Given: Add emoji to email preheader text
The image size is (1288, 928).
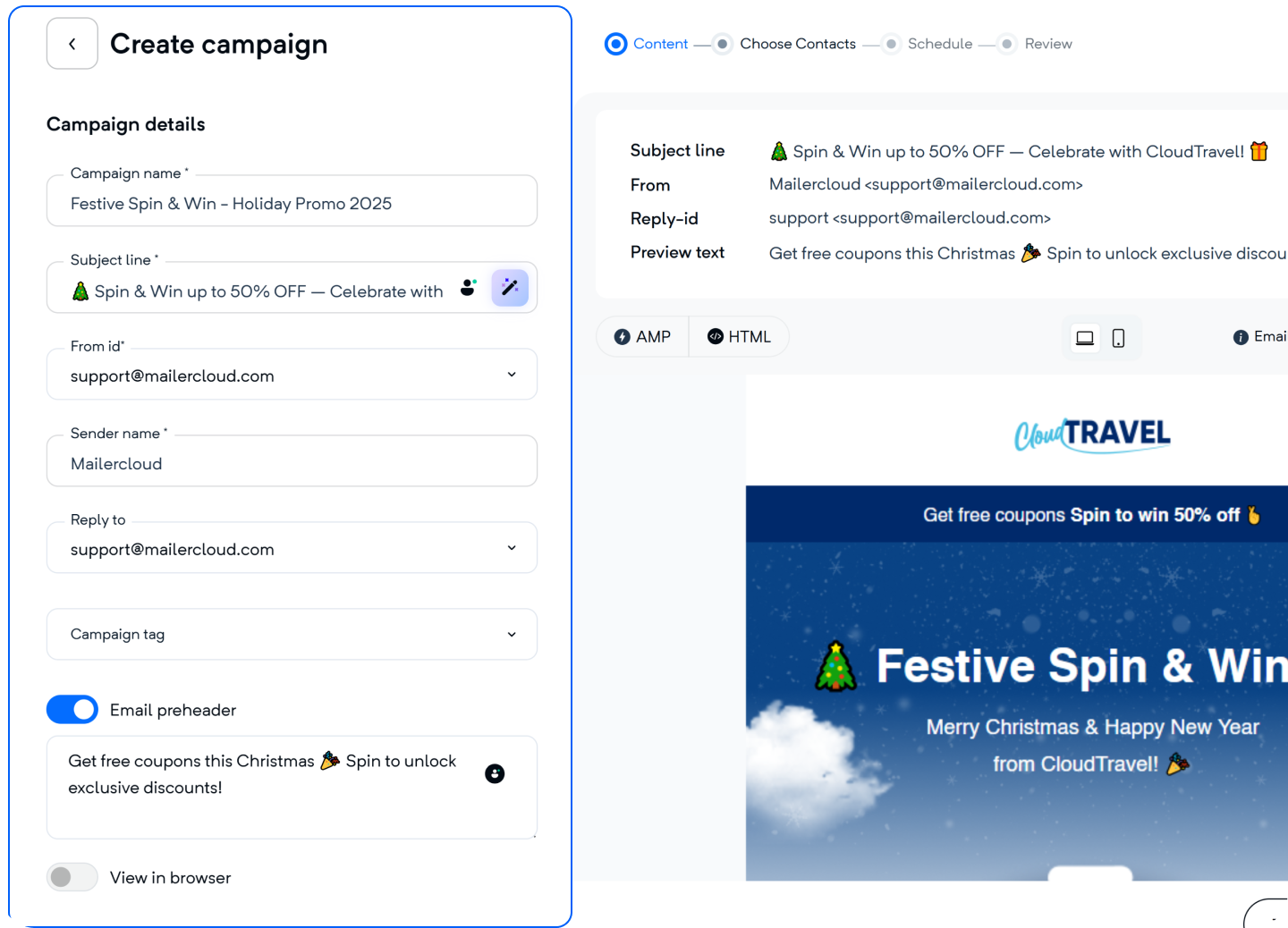Looking at the screenshot, I should click(x=495, y=773).
